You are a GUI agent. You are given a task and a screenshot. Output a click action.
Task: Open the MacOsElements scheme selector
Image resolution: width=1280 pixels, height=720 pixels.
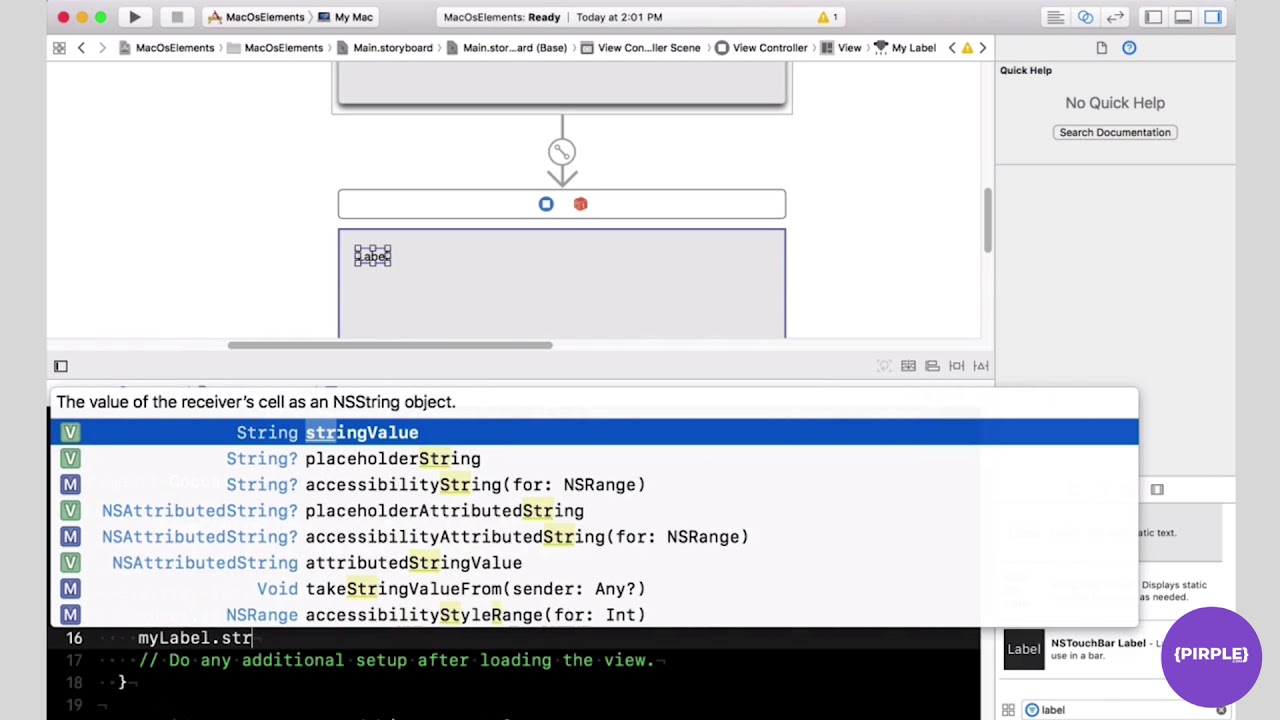click(x=257, y=17)
